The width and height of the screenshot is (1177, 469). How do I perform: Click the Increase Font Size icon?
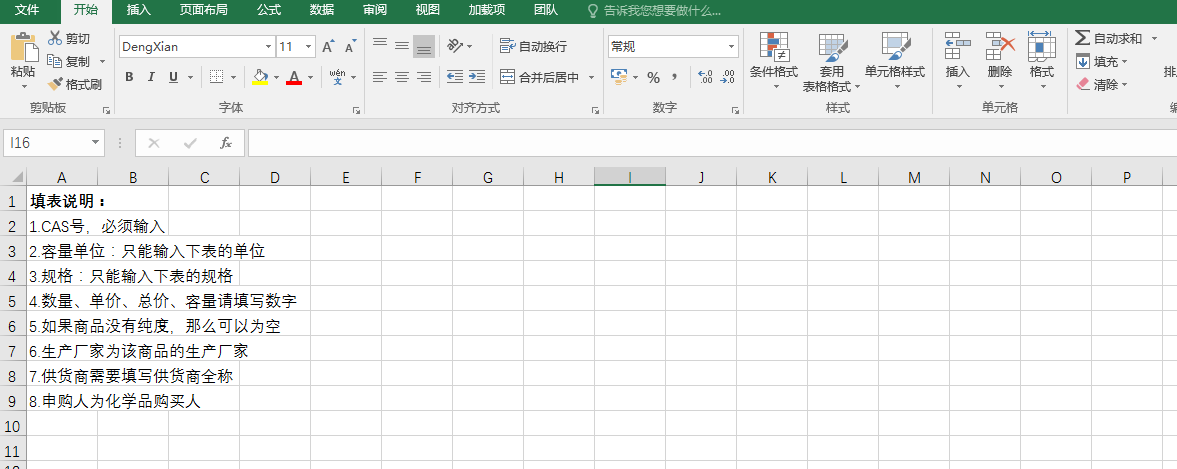pyautogui.click(x=329, y=47)
